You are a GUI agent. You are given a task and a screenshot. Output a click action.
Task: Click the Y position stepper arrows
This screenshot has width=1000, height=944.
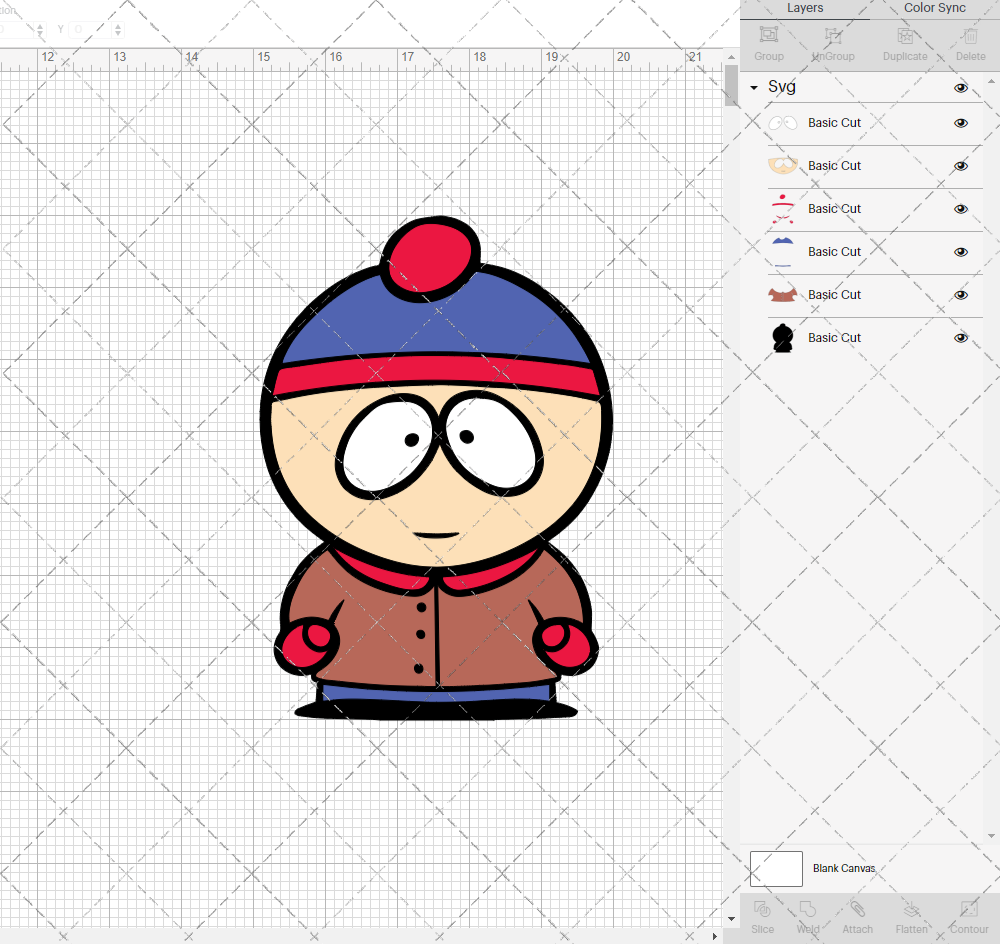117,29
